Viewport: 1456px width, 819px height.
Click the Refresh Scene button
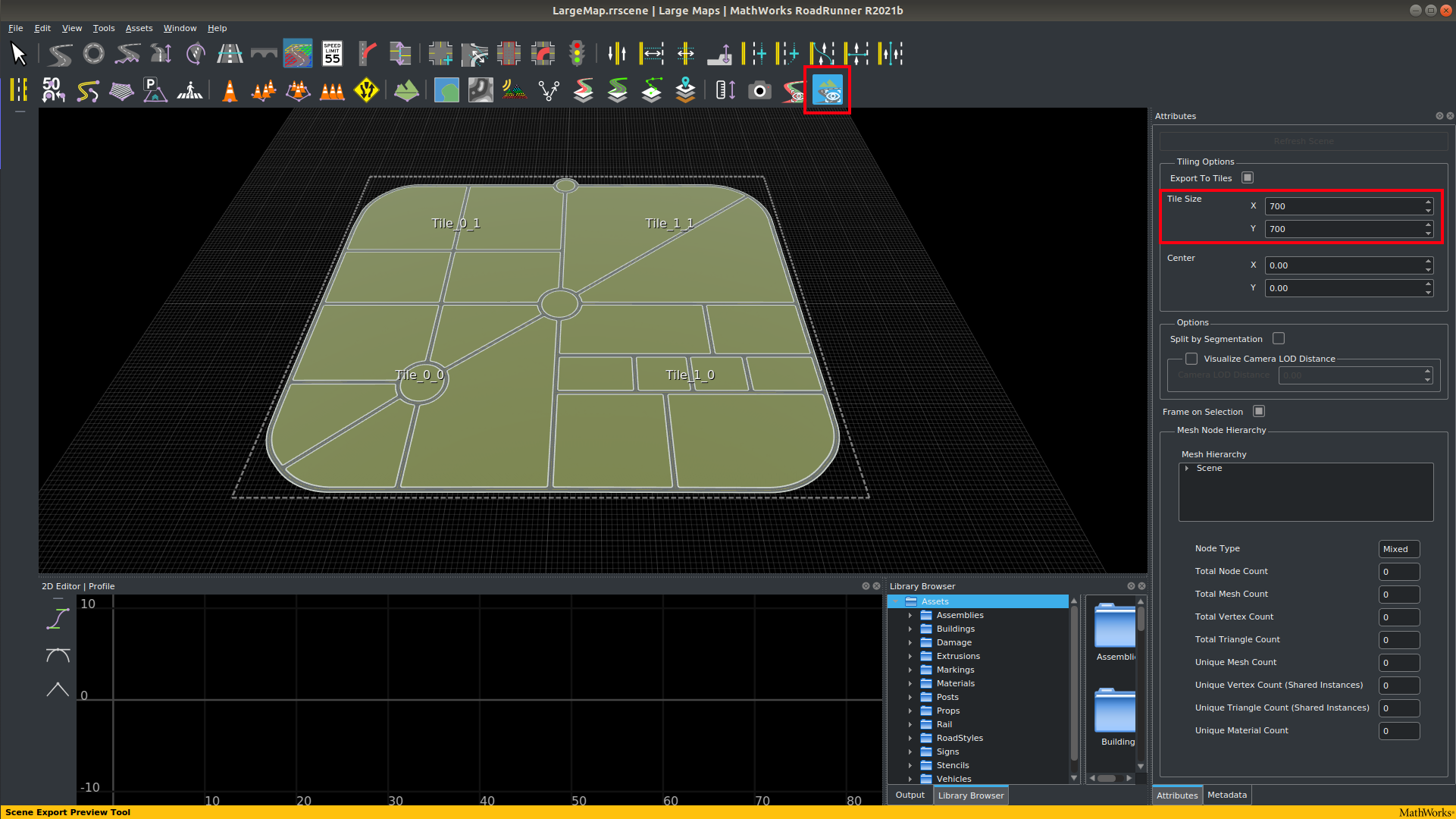click(x=1303, y=141)
